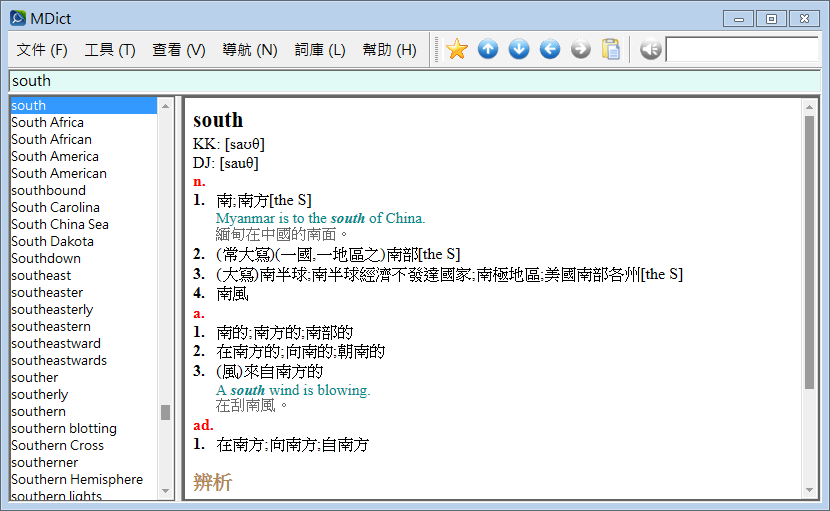Select 'souther' entry
This screenshot has width=830, height=511.
click(83, 377)
